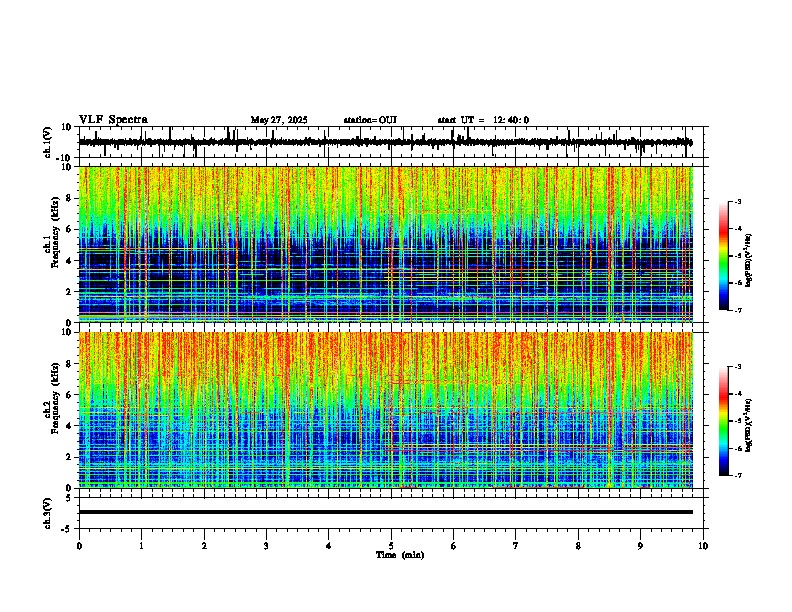Click inside the ch.2 spectrogram panel
Screen dimensions: 792x612
pyautogui.click(x=385, y=410)
